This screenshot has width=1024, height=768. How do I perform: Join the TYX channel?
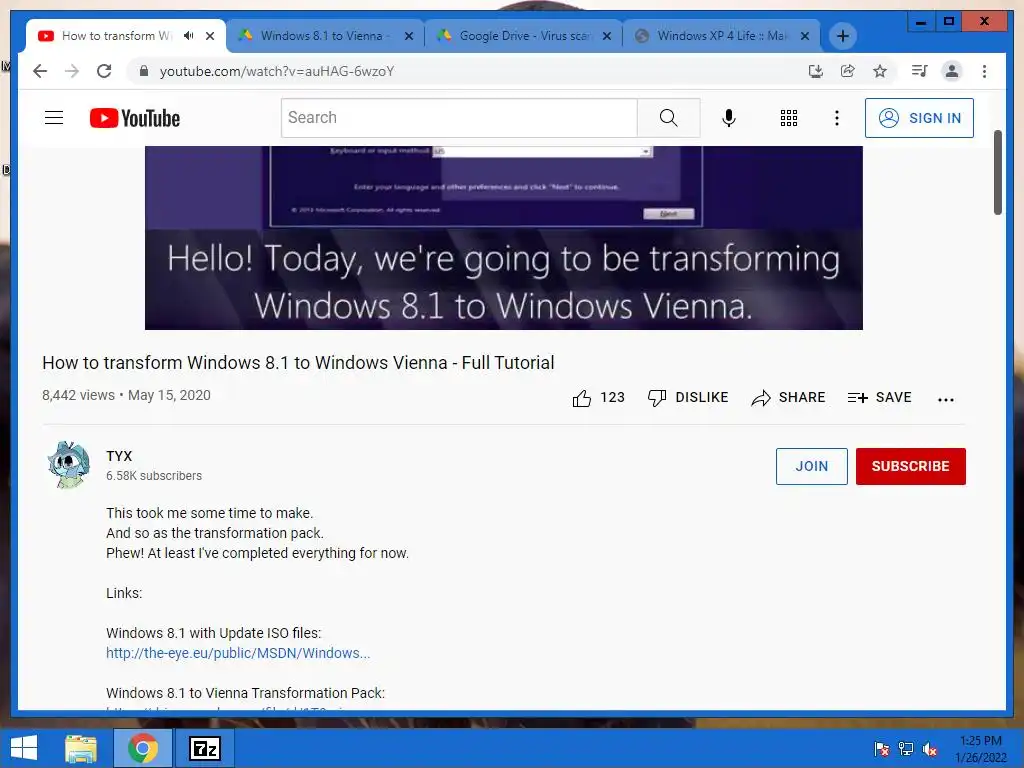tap(811, 466)
